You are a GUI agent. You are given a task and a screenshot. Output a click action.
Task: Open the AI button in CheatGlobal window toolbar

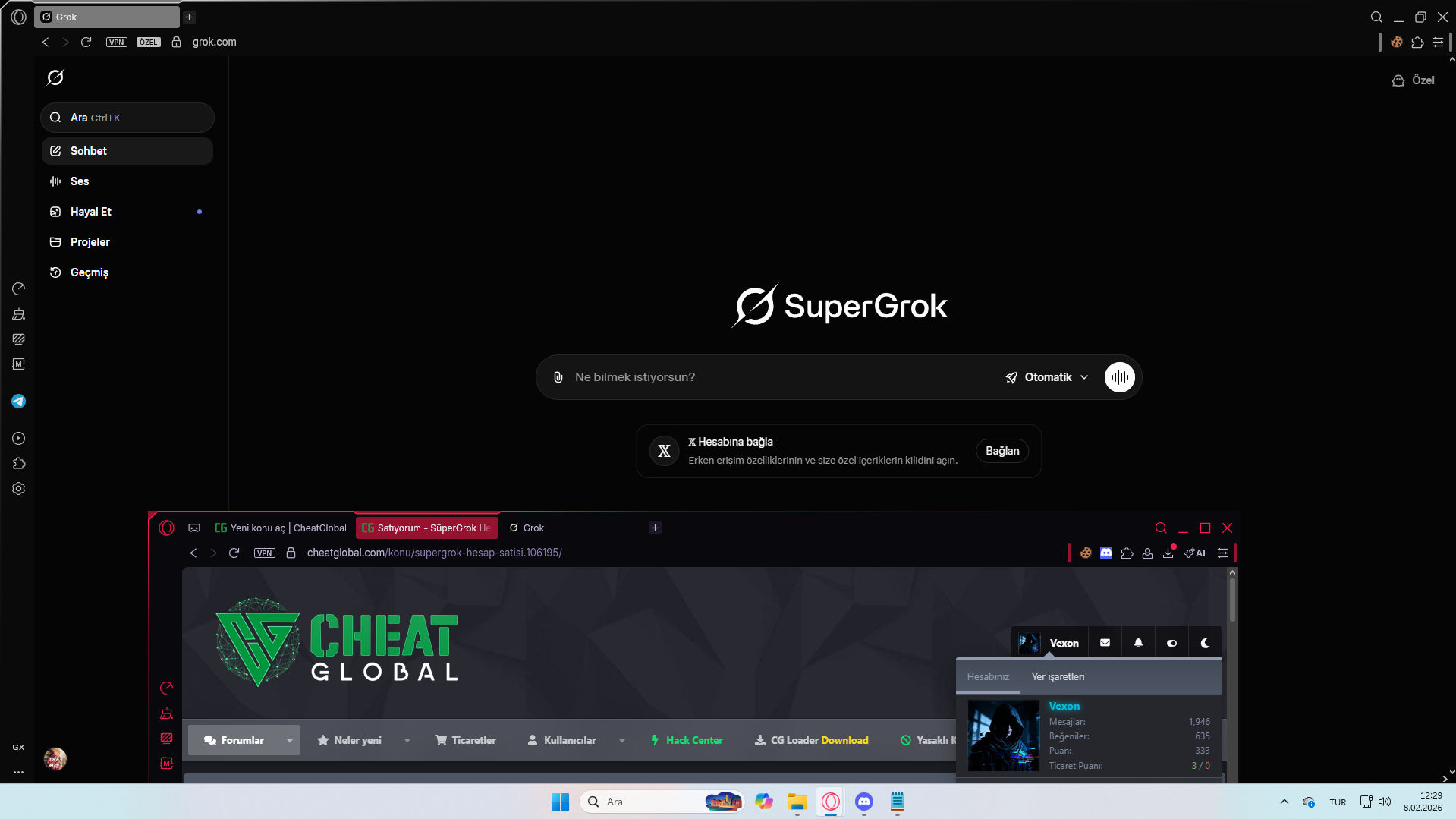click(1195, 553)
